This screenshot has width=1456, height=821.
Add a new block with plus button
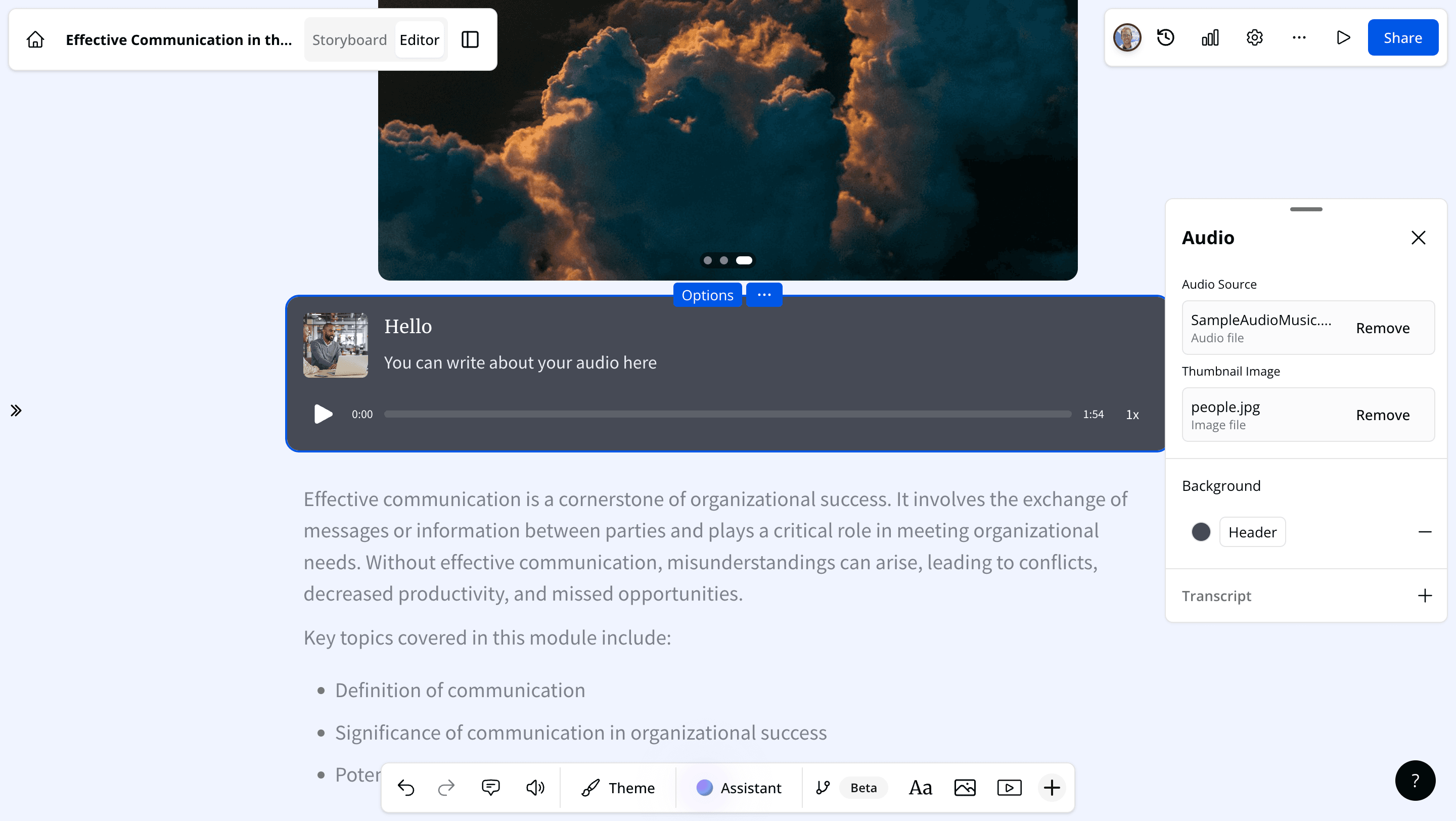(1052, 788)
